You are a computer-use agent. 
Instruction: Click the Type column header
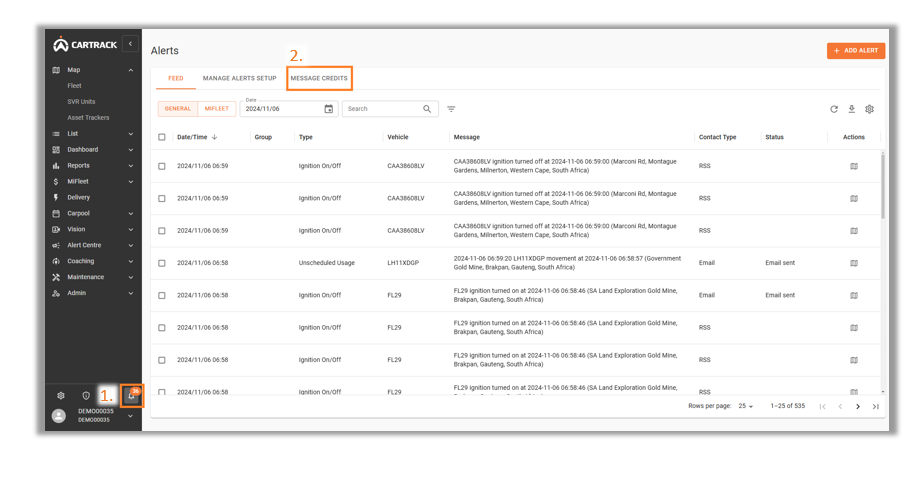306,137
